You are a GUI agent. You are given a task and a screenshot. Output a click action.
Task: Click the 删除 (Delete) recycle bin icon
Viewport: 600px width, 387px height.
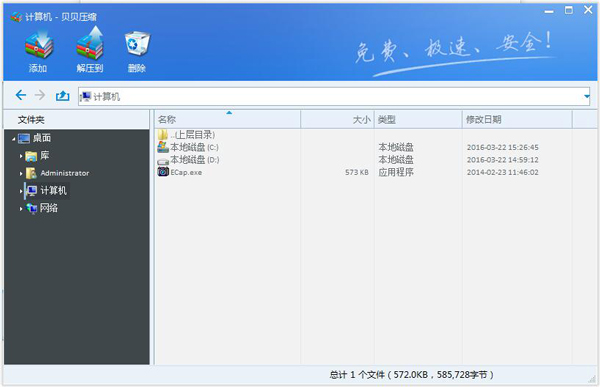tap(137, 44)
